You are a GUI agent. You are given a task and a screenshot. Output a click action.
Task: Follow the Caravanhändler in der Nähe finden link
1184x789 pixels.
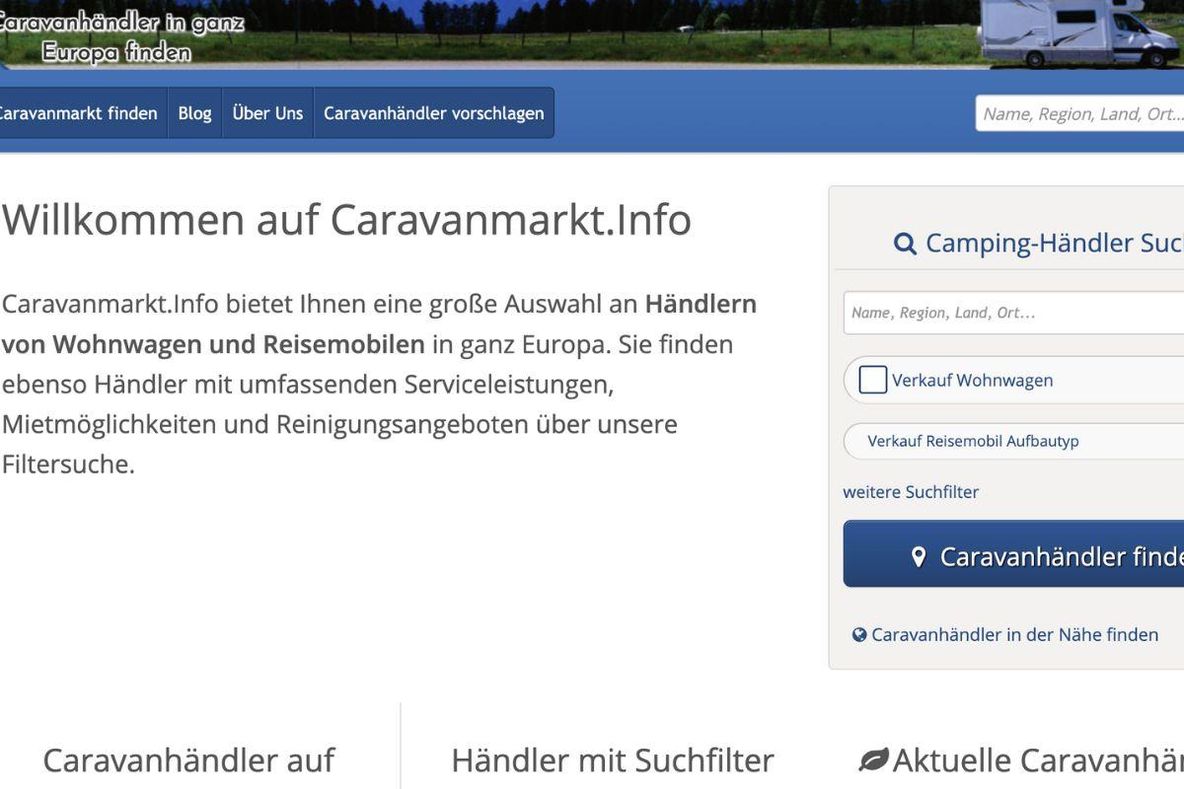point(1014,635)
